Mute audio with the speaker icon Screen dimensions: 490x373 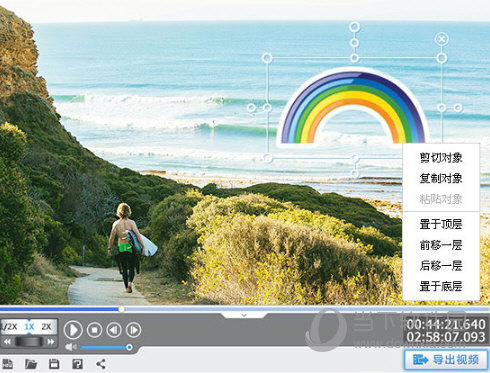click(x=70, y=347)
